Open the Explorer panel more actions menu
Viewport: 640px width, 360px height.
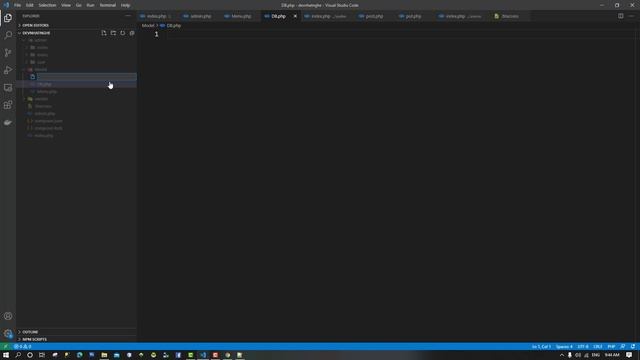coord(128,16)
